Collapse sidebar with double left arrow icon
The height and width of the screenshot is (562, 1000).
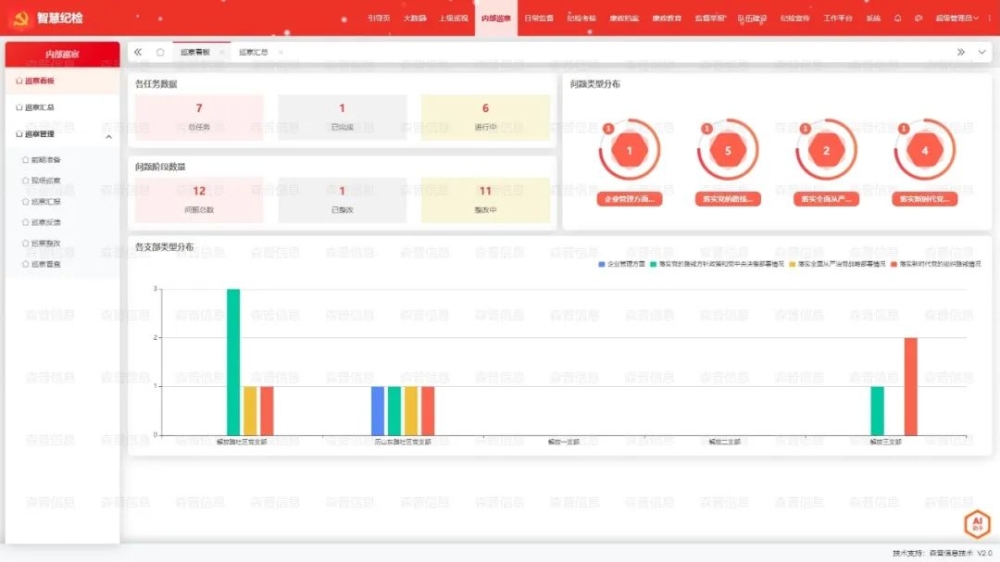(138, 52)
